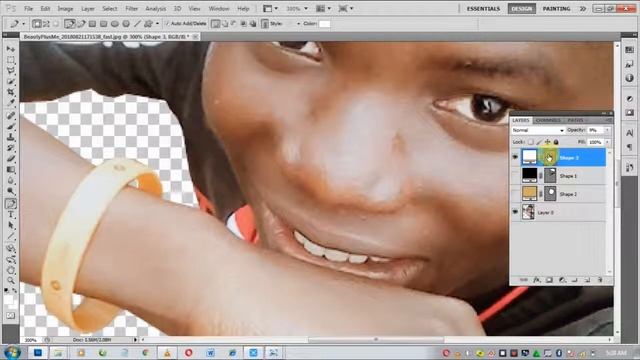
Task: Select the Pen tool in the toolbox
Action: click(x=11, y=203)
